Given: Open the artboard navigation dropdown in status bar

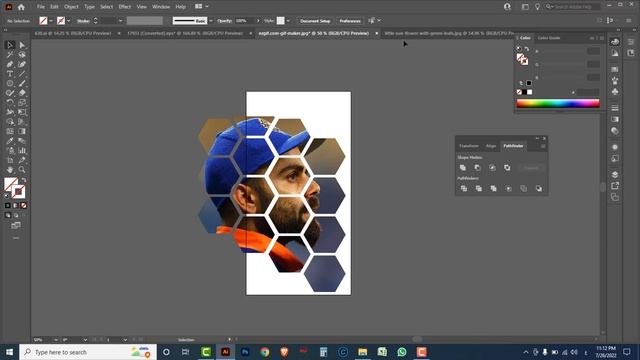Looking at the screenshot, I should tap(125, 340).
